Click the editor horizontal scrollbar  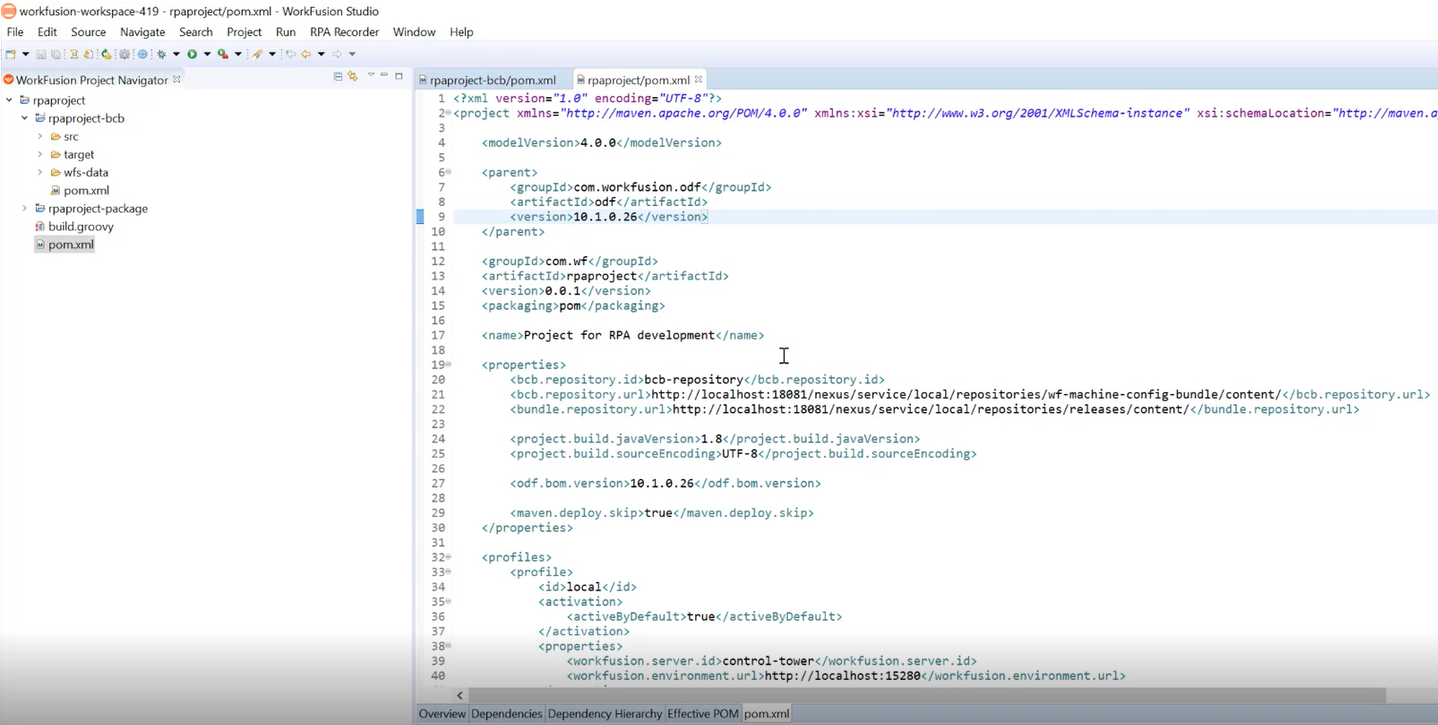click(926, 695)
